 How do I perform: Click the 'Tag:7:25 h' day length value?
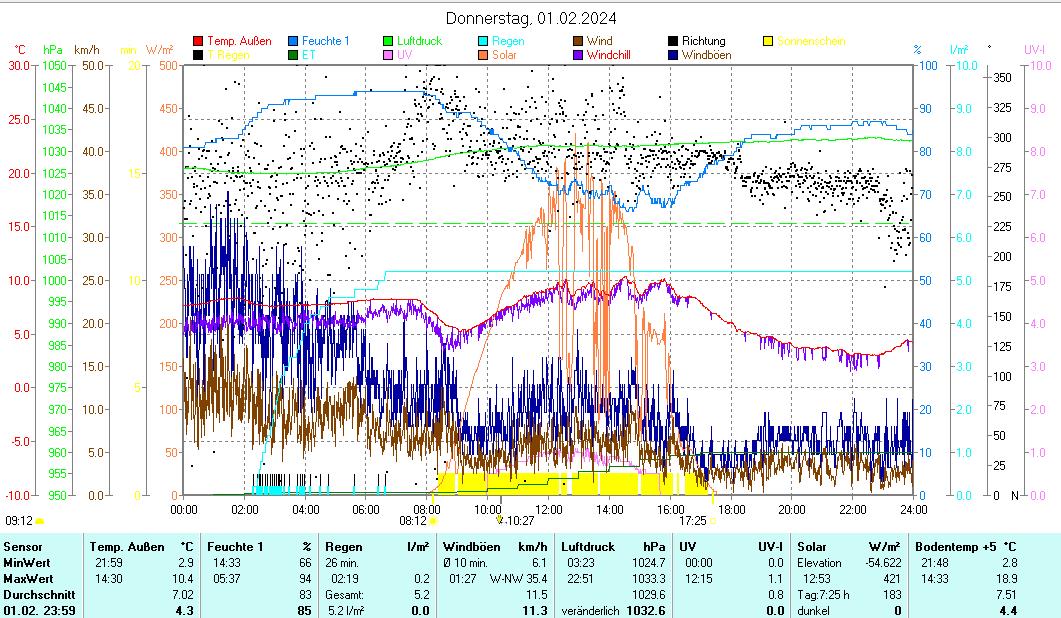(x=823, y=595)
